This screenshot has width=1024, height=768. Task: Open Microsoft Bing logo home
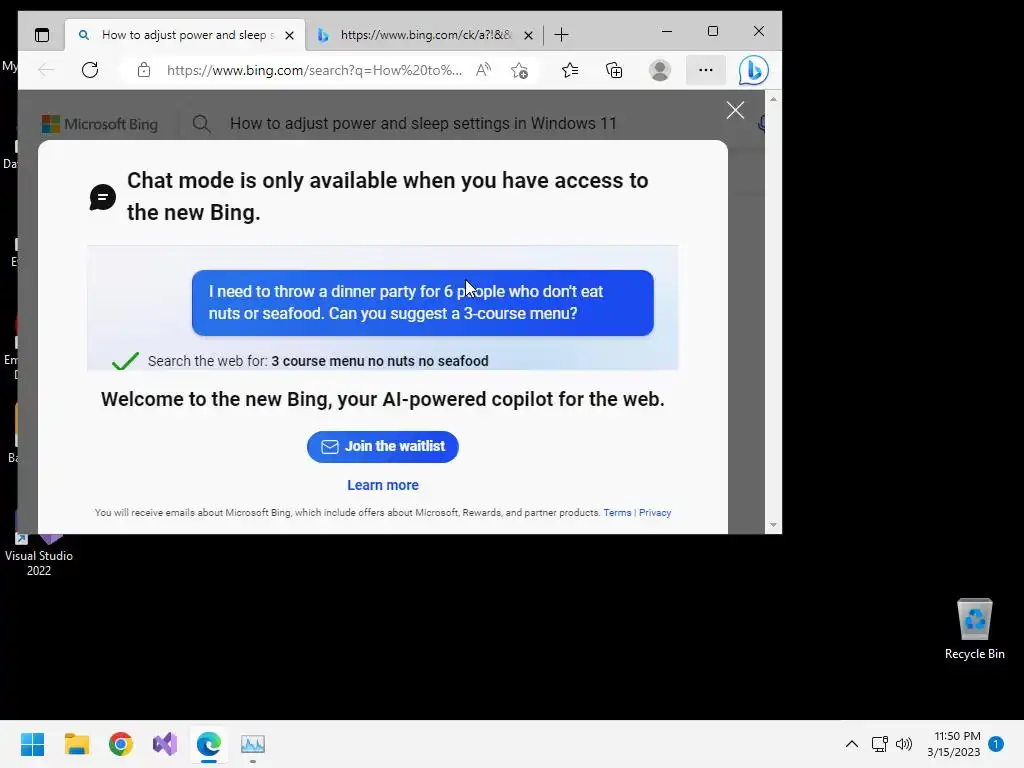[99, 123]
